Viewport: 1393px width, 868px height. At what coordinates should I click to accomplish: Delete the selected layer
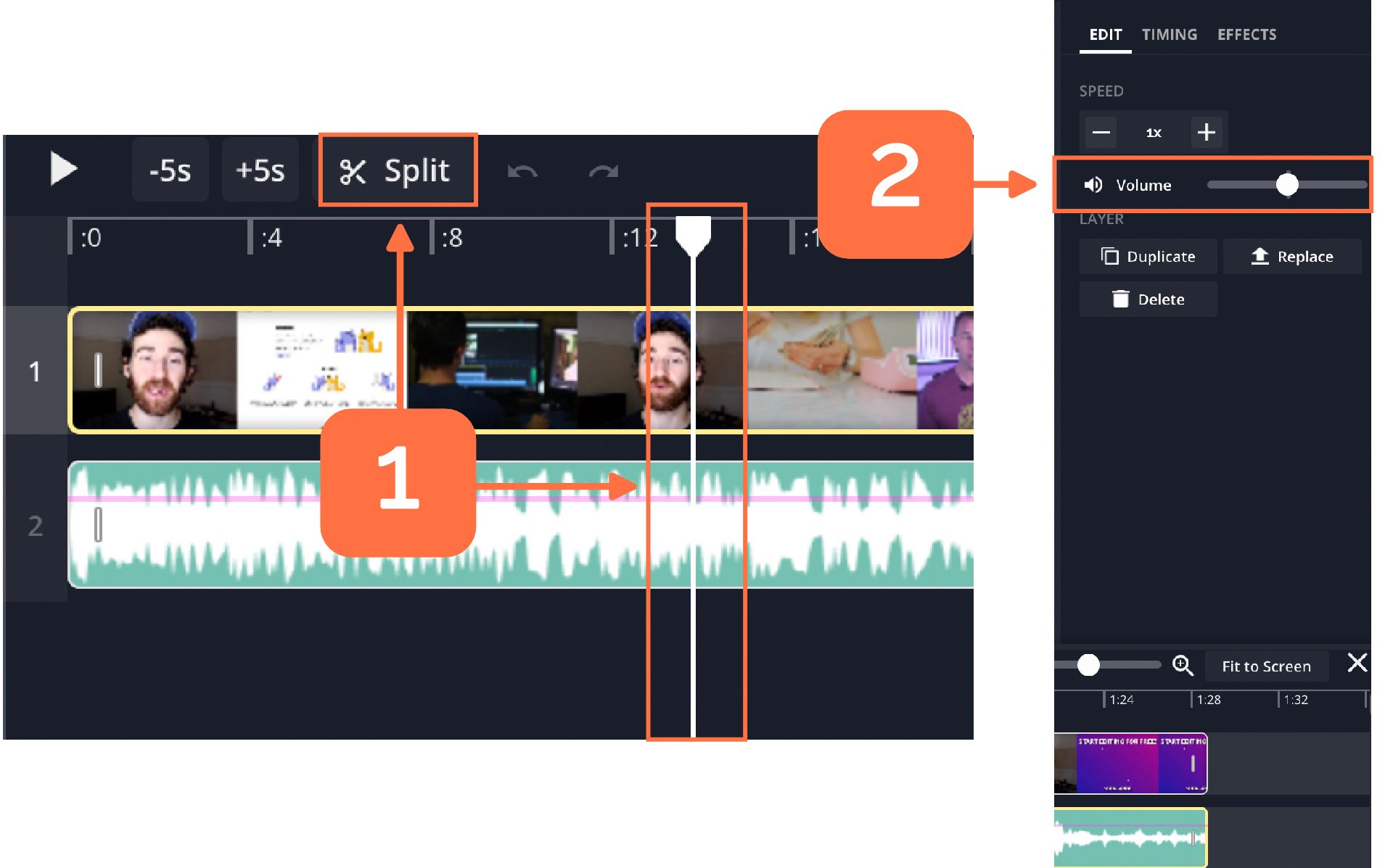(1148, 299)
